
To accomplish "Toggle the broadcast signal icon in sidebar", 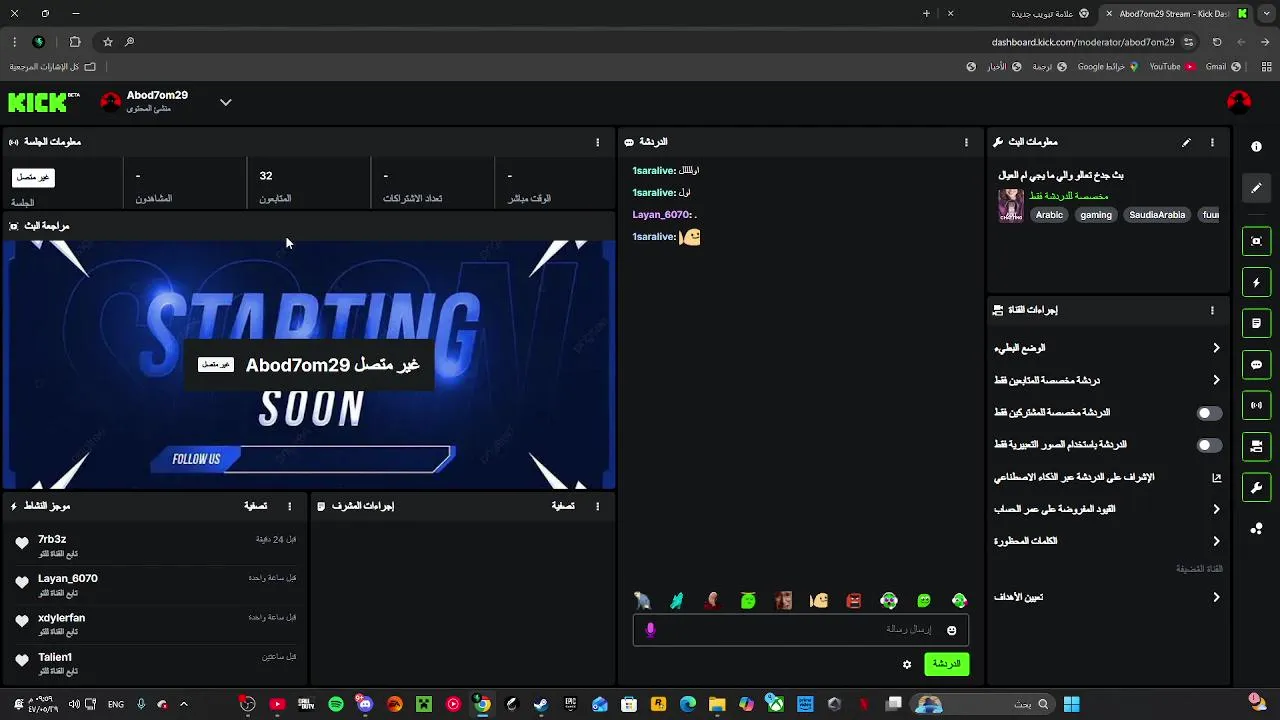I will coord(1256,406).
